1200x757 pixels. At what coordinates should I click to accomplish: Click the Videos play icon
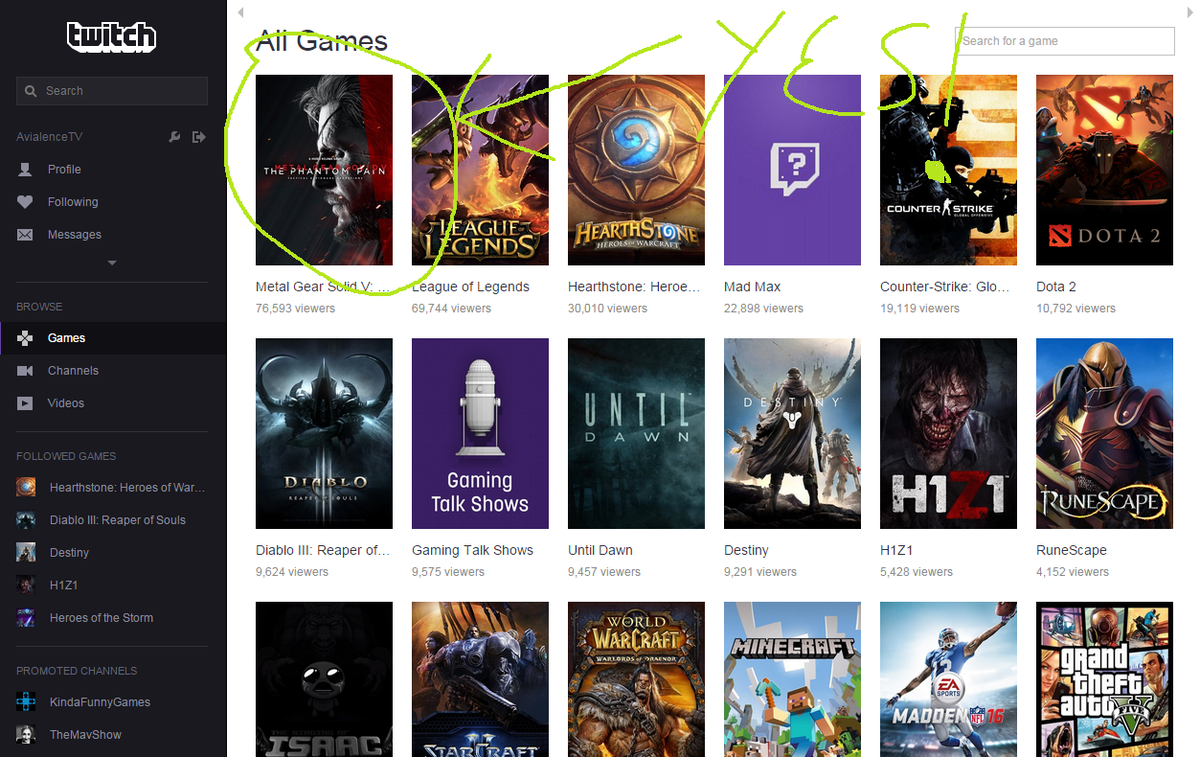[26, 403]
